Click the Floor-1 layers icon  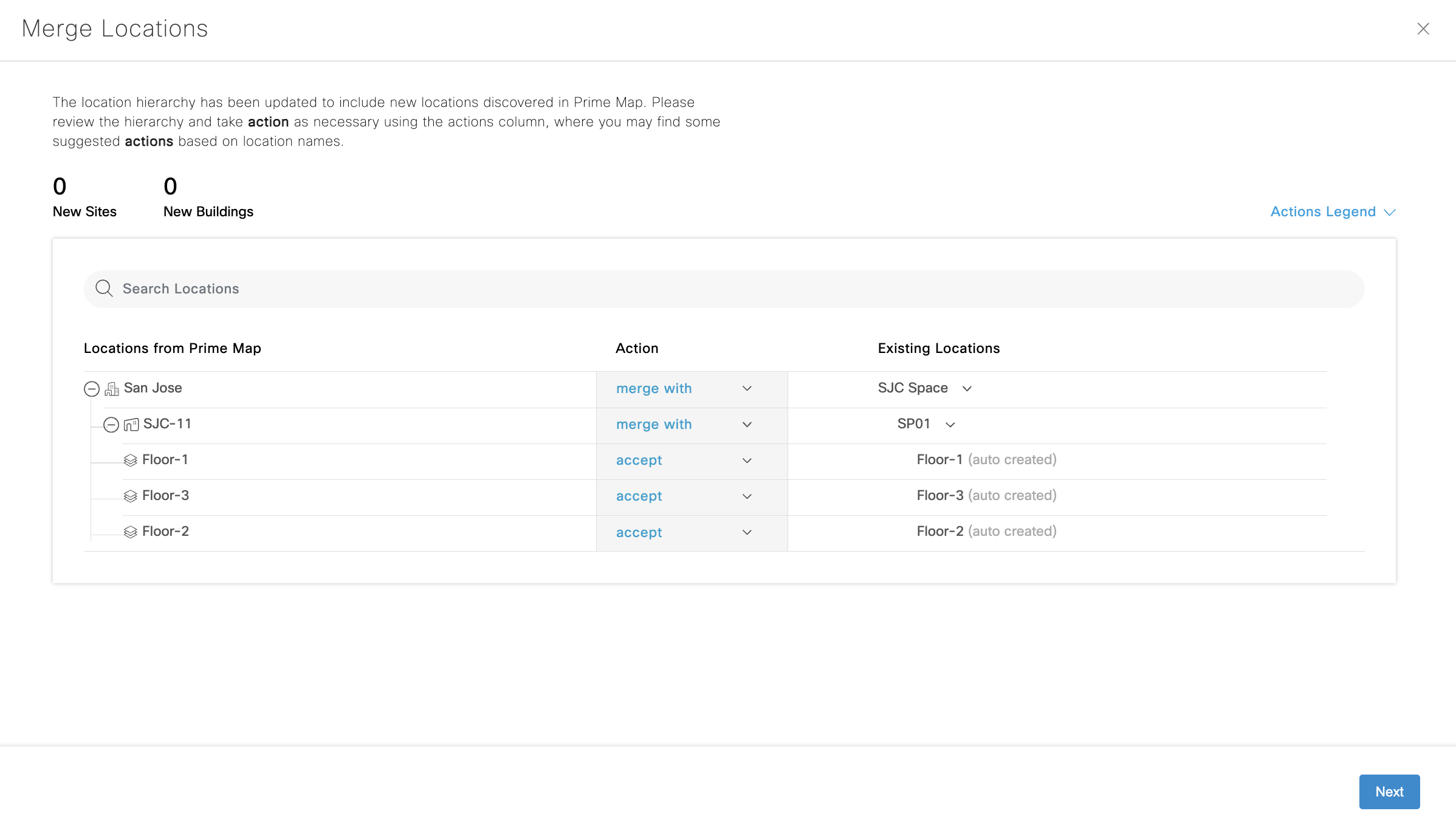pyautogui.click(x=130, y=460)
